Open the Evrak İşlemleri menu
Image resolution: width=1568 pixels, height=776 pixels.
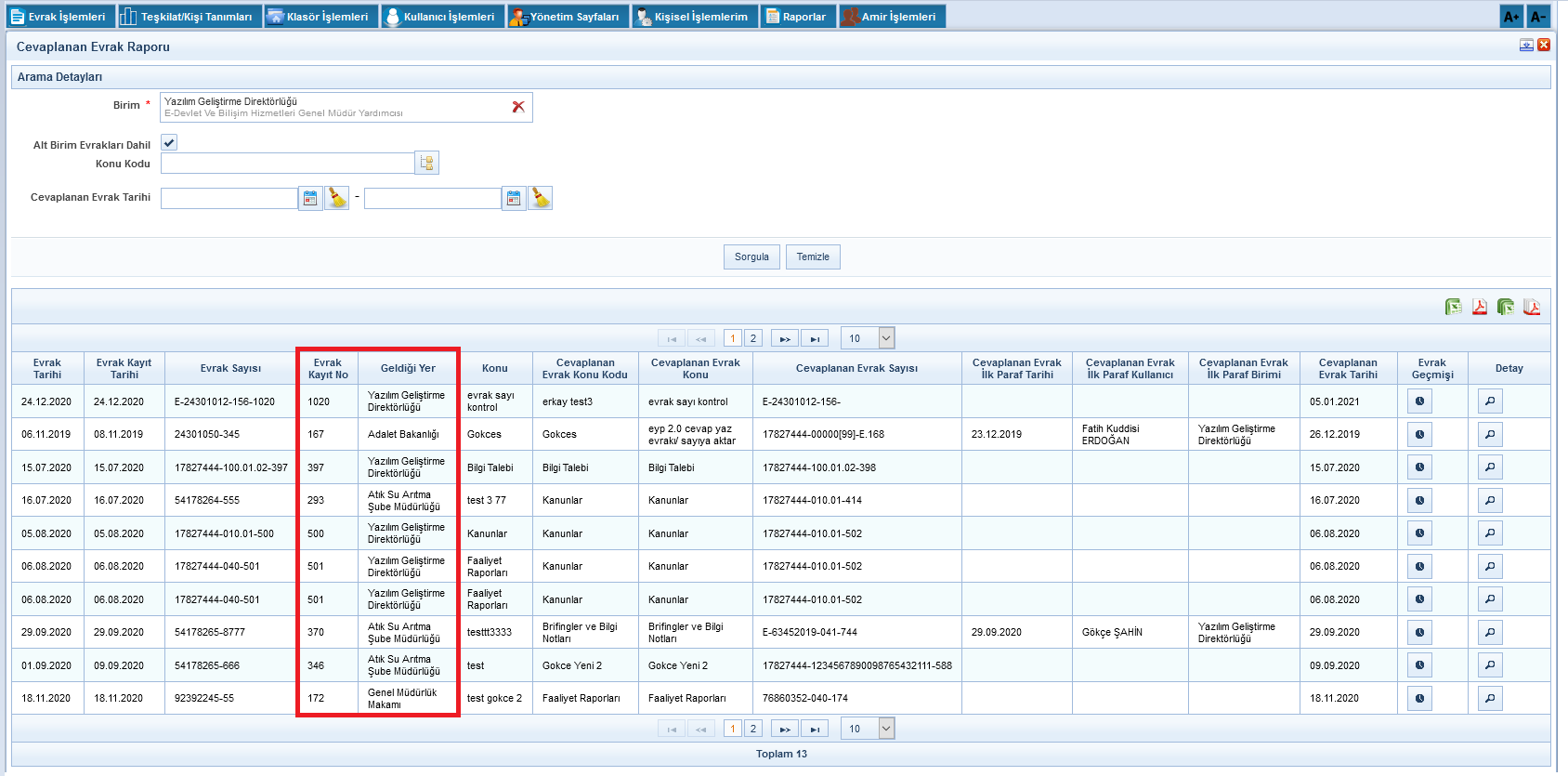(x=59, y=17)
